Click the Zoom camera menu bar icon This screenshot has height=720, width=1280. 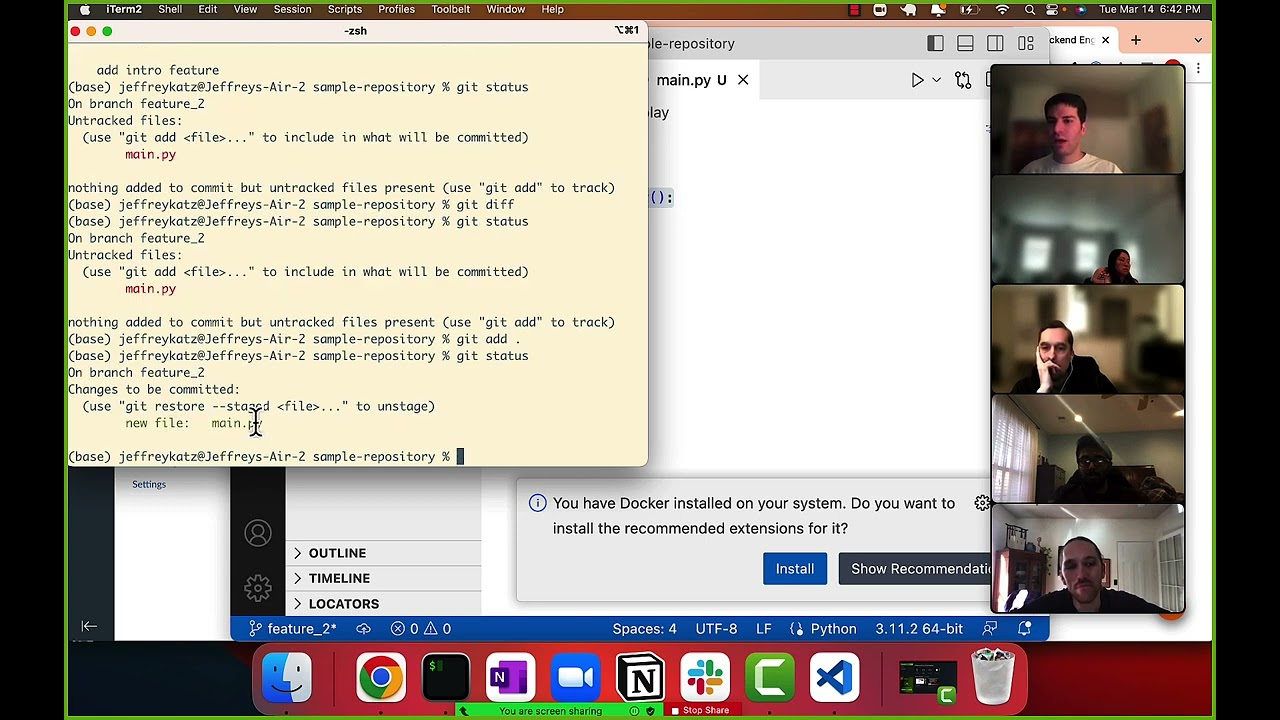point(880,9)
